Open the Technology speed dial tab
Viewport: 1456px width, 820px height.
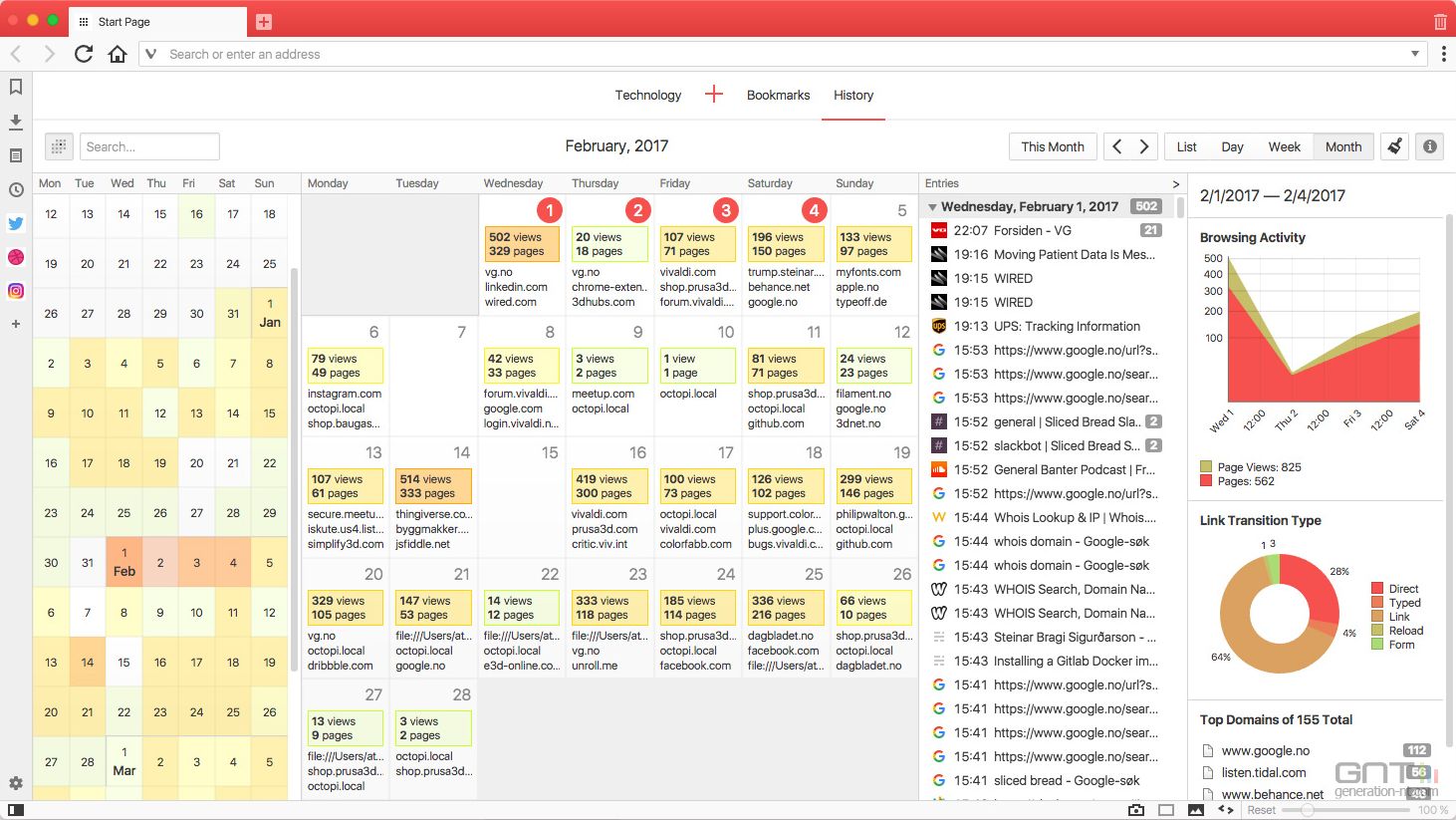[648, 95]
